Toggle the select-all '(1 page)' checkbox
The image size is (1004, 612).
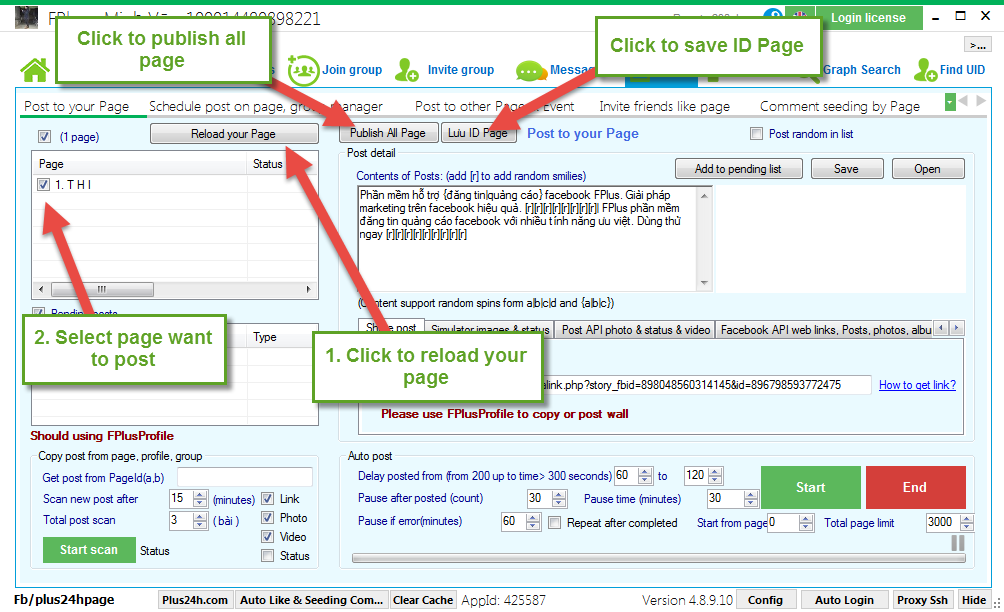[44, 136]
